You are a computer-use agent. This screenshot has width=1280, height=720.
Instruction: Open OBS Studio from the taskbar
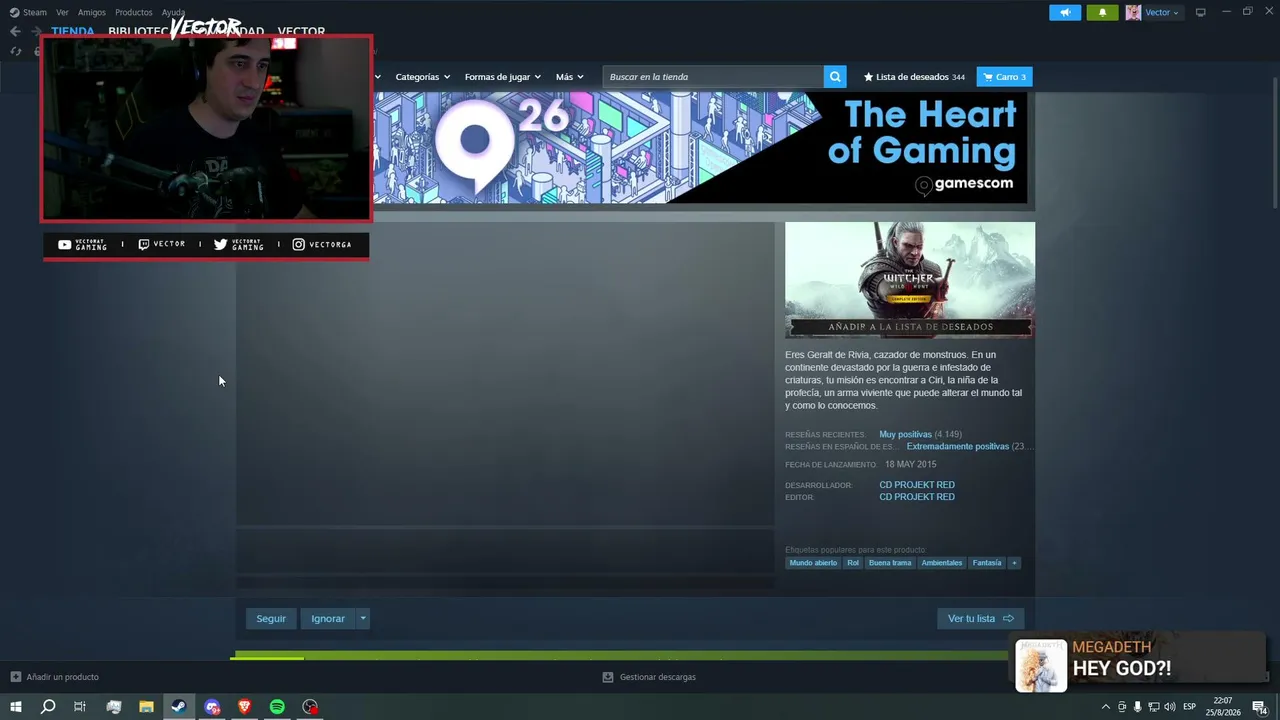[311, 707]
